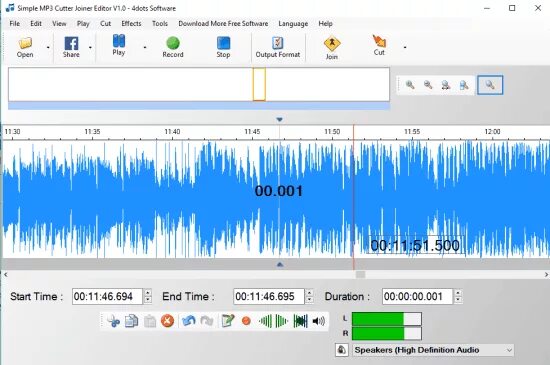Click the 11:55 mark on time ruler
This screenshot has width=550, height=365.
[x=412, y=131]
